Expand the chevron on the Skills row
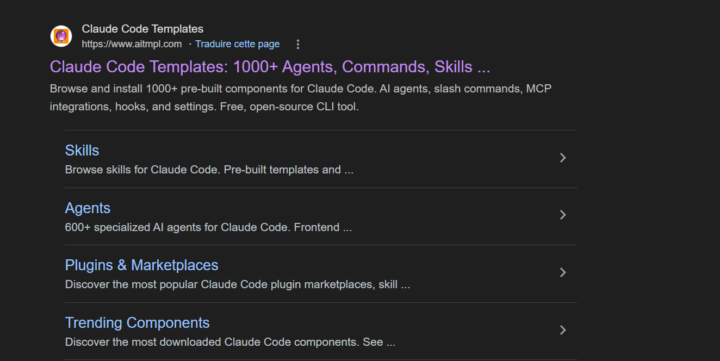 point(563,158)
